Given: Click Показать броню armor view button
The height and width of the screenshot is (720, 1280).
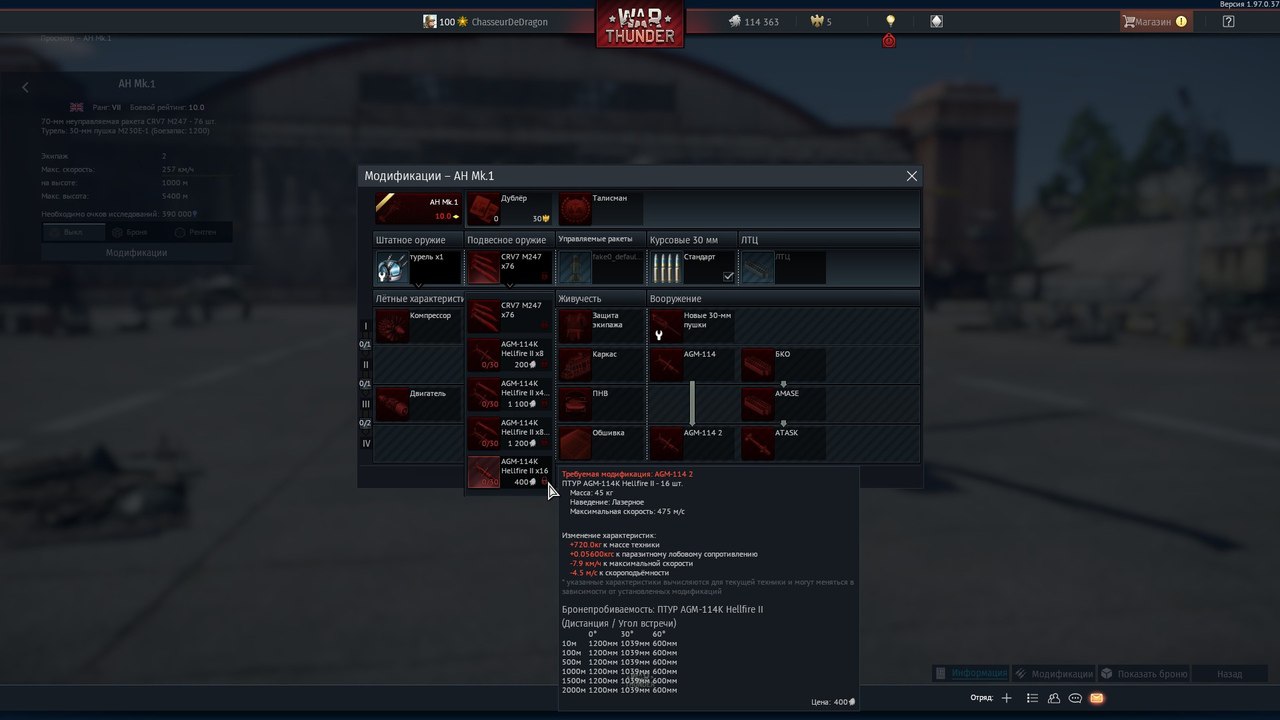Looking at the screenshot, I should pyautogui.click(x=1144, y=674).
